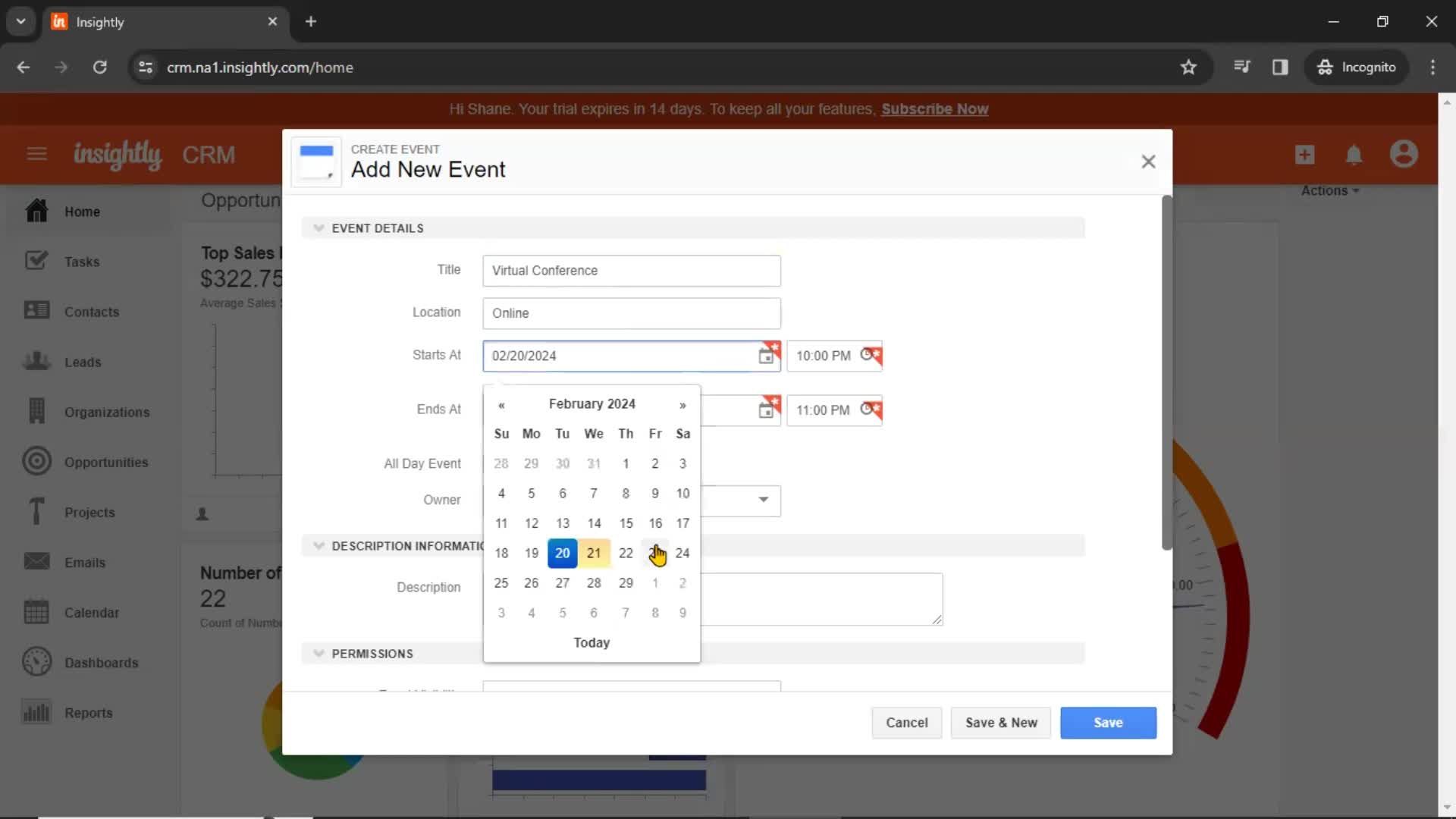This screenshot has height=819, width=1456.
Task: Open the Owner dropdown menu
Action: 763,499
